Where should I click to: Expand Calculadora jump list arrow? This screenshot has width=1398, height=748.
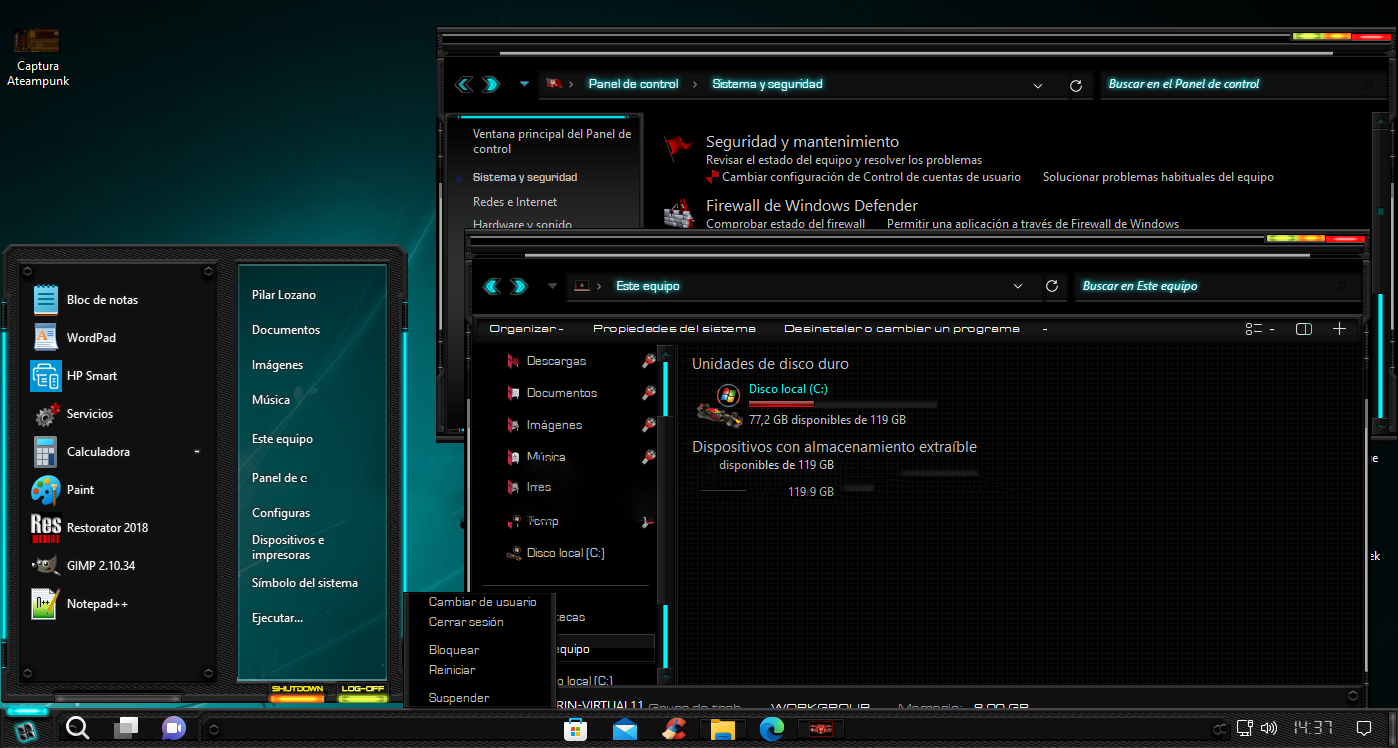197,452
